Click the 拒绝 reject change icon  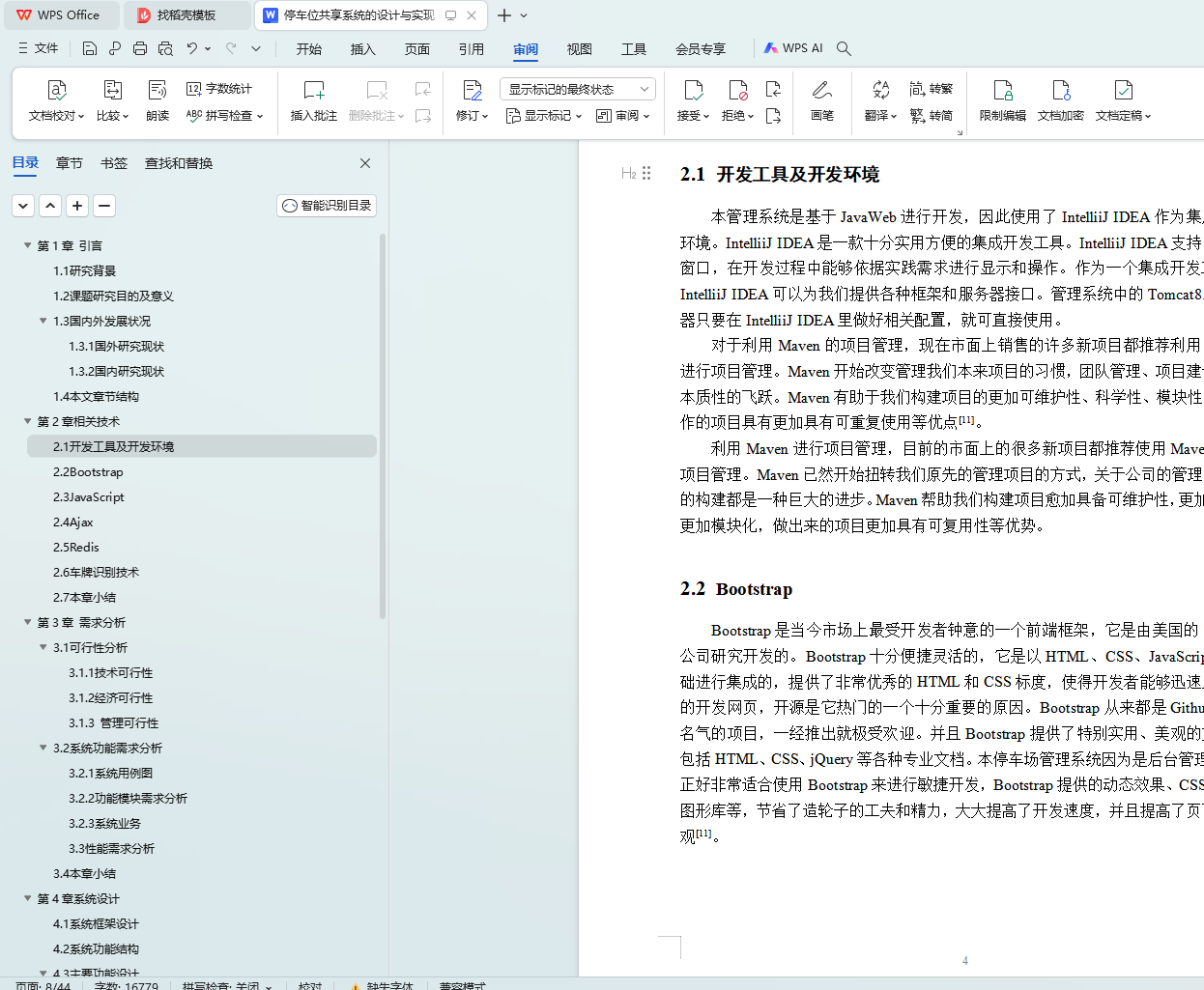click(x=738, y=91)
